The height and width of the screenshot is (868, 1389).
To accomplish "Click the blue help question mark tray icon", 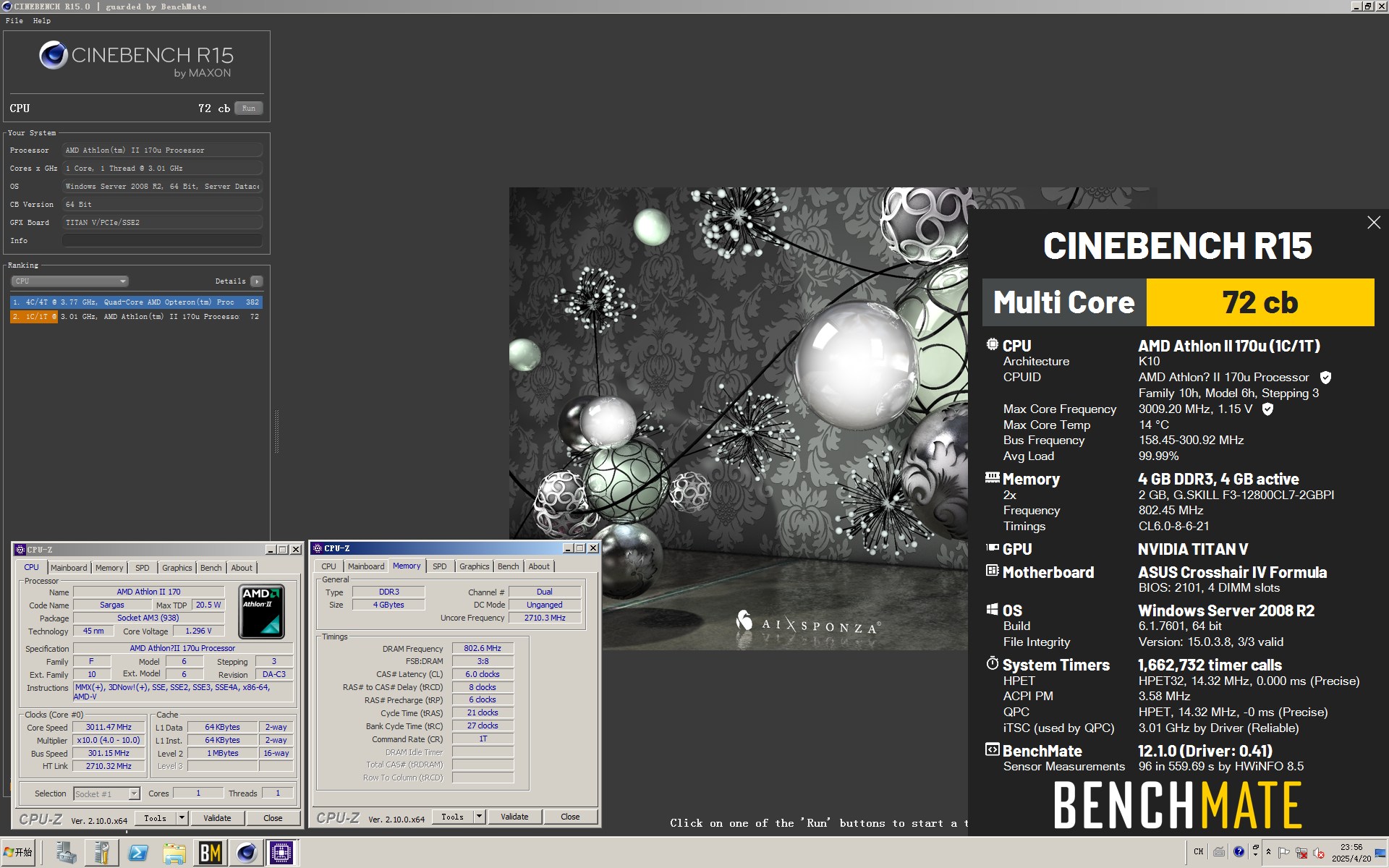I will tap(1239, 851).
